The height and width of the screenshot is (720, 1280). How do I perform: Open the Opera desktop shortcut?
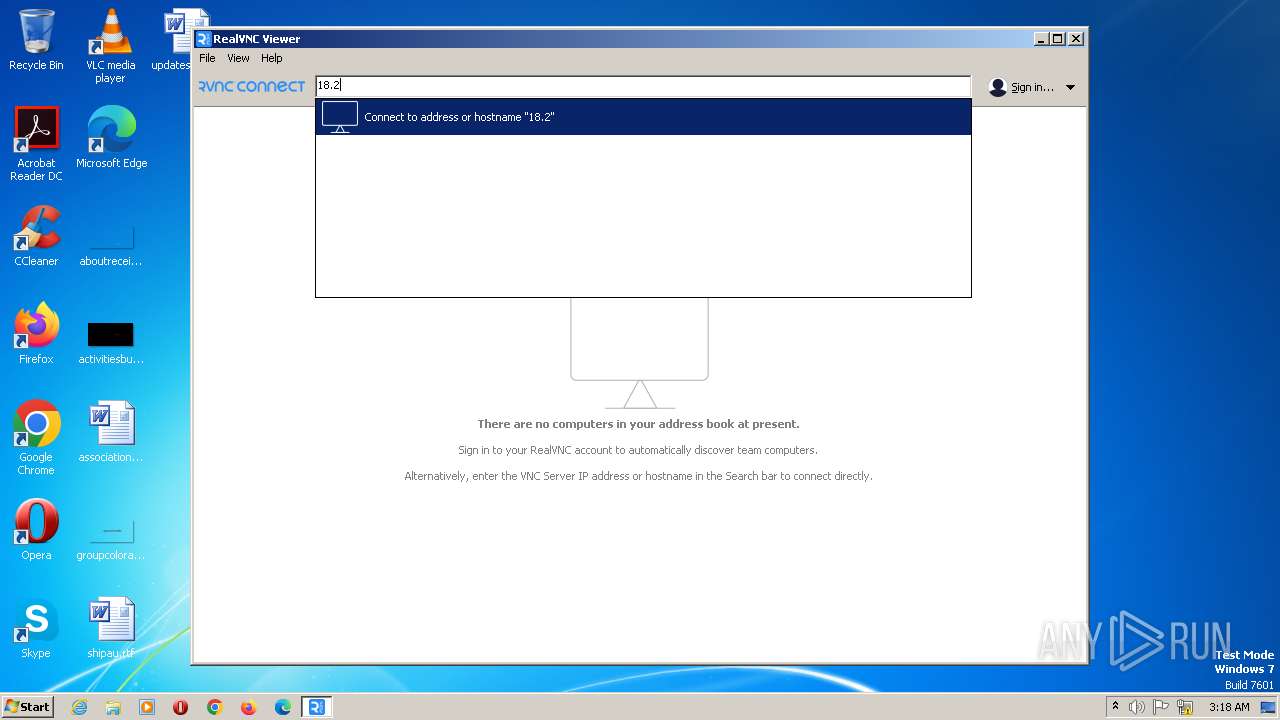click(36, 530)
